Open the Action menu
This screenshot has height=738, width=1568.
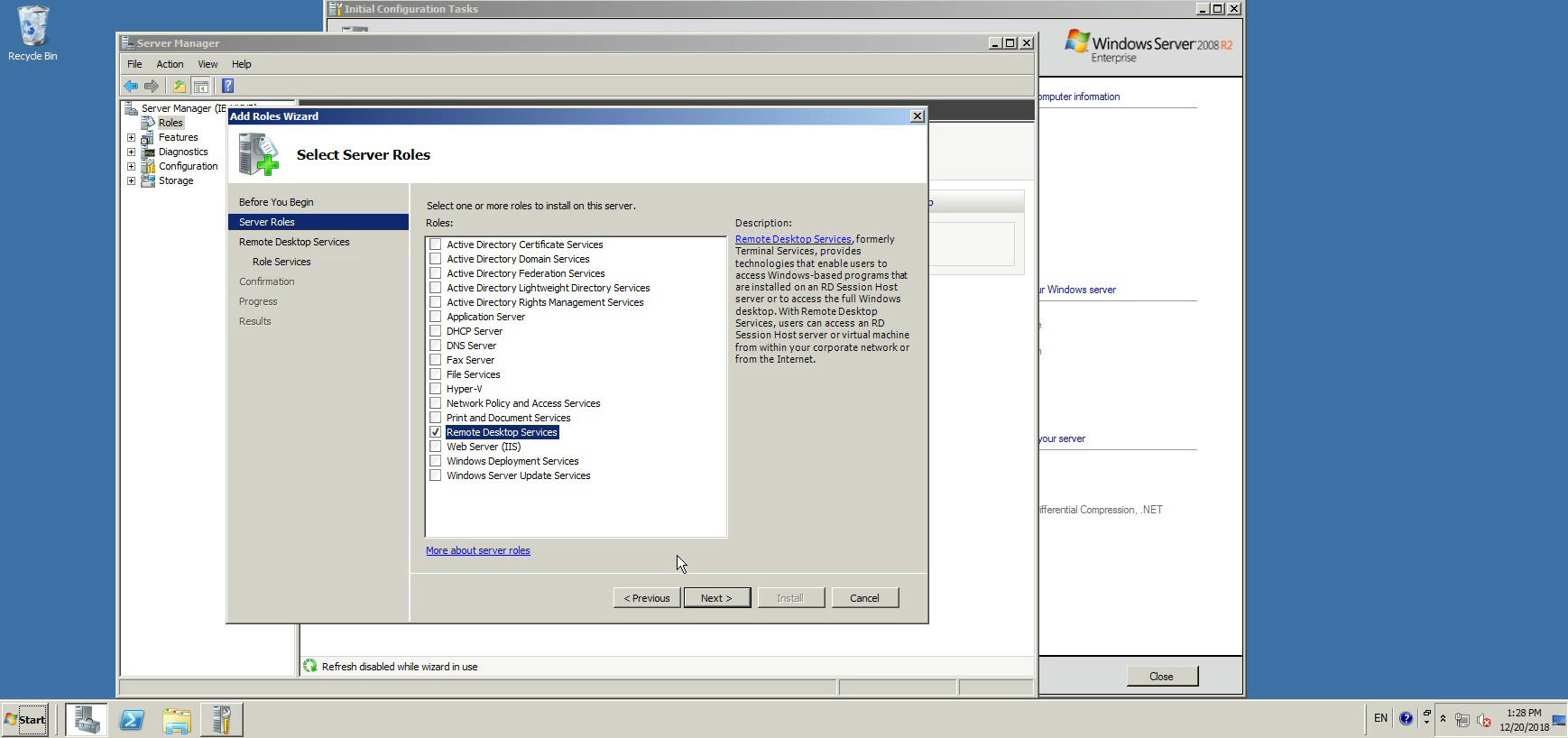click(170, 64)
